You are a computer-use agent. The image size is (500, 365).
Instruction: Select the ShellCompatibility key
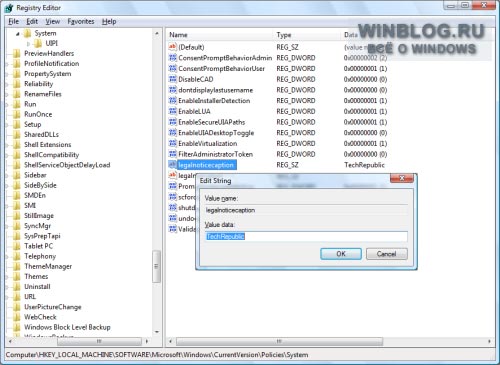[51, 155]
